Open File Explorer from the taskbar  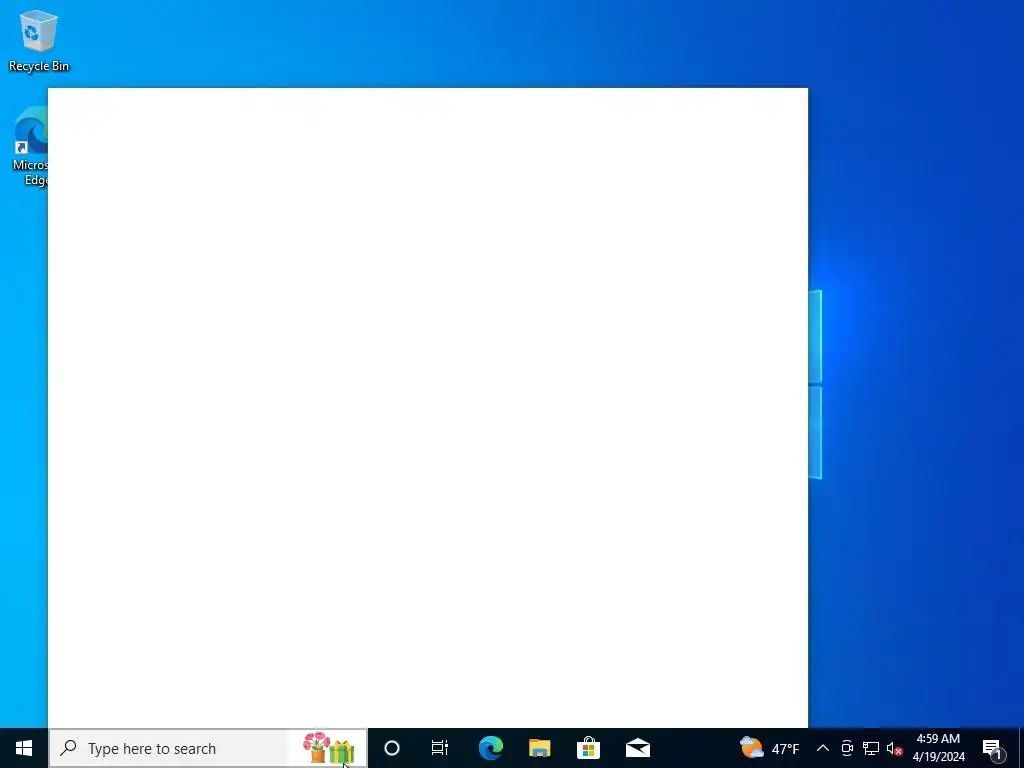pyautogui.click(x=539, y=748)
